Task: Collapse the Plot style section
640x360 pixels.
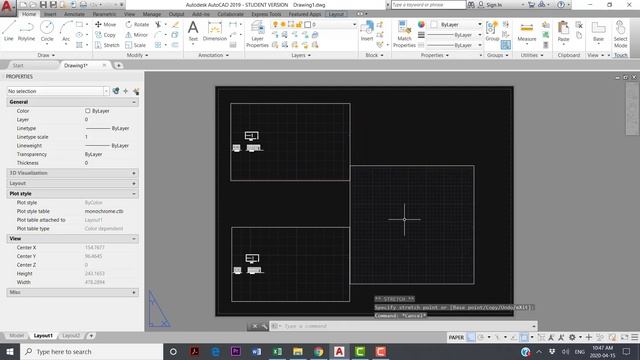Action: point(134,193)
